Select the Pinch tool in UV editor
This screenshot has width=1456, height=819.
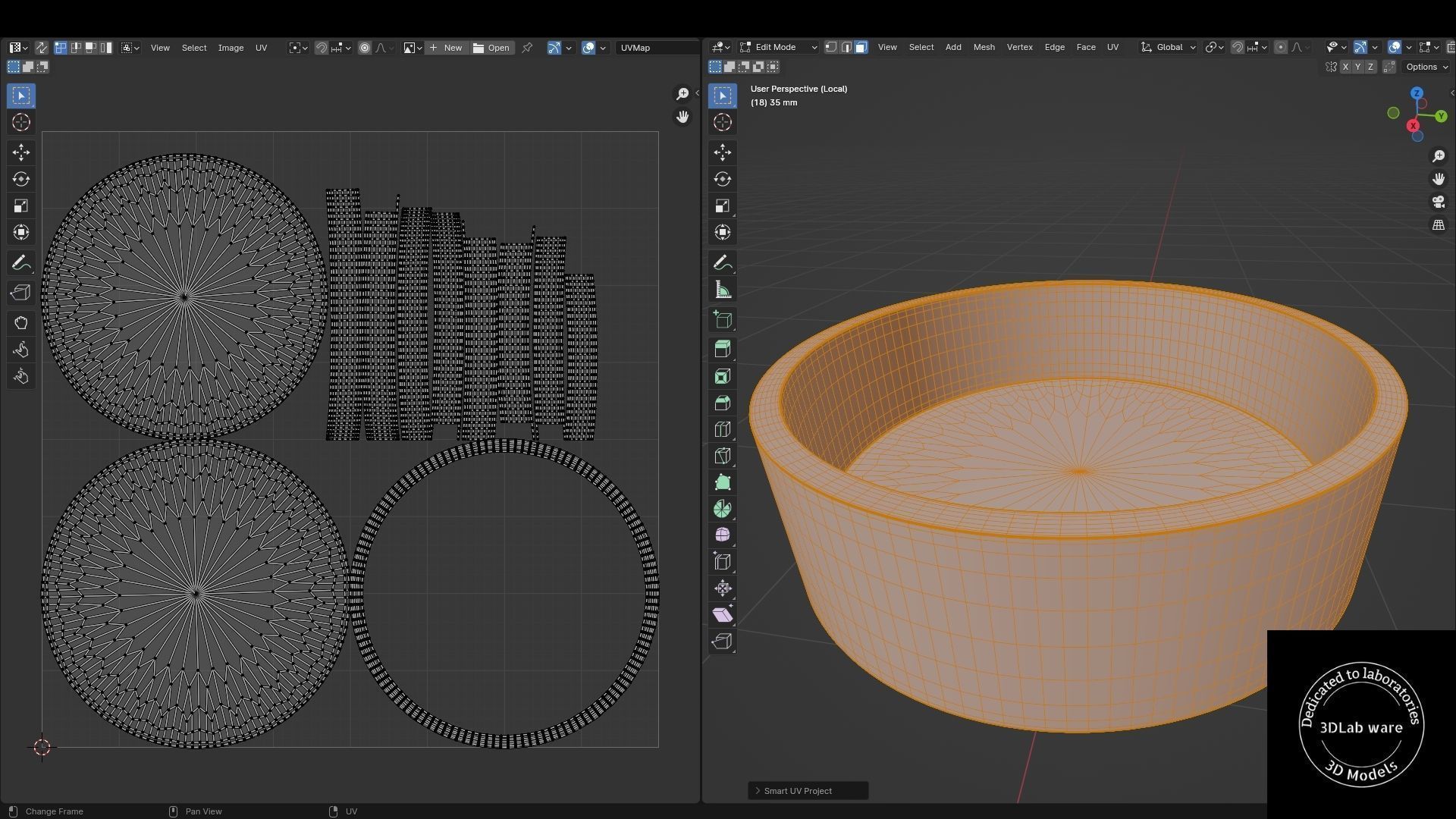20,376
